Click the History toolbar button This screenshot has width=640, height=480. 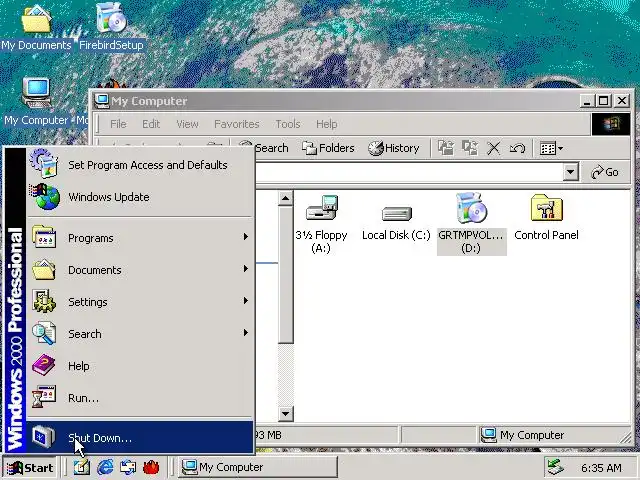[x=393, y=148]
